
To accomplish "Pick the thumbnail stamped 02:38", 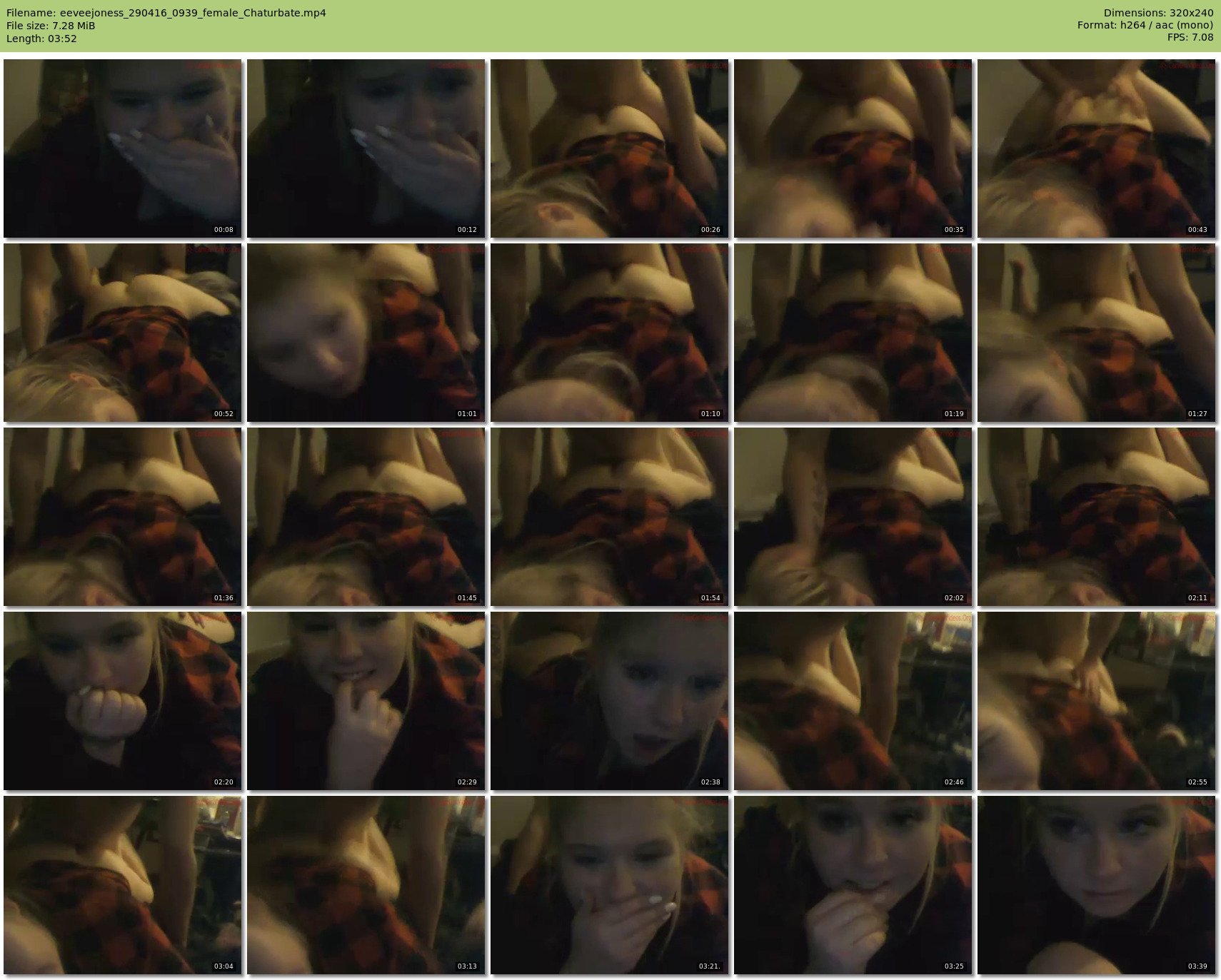I will pyautogui.click(x=610, y=701).
